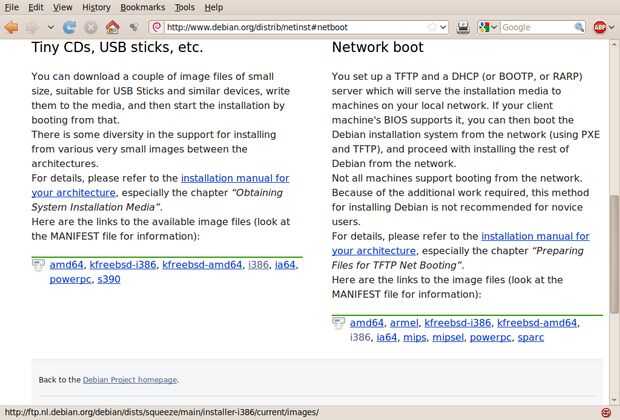Viewport: 620px width, 420px height.
Task: Click amd64 link in Tiny CDs list
Action: click(66, 265)
